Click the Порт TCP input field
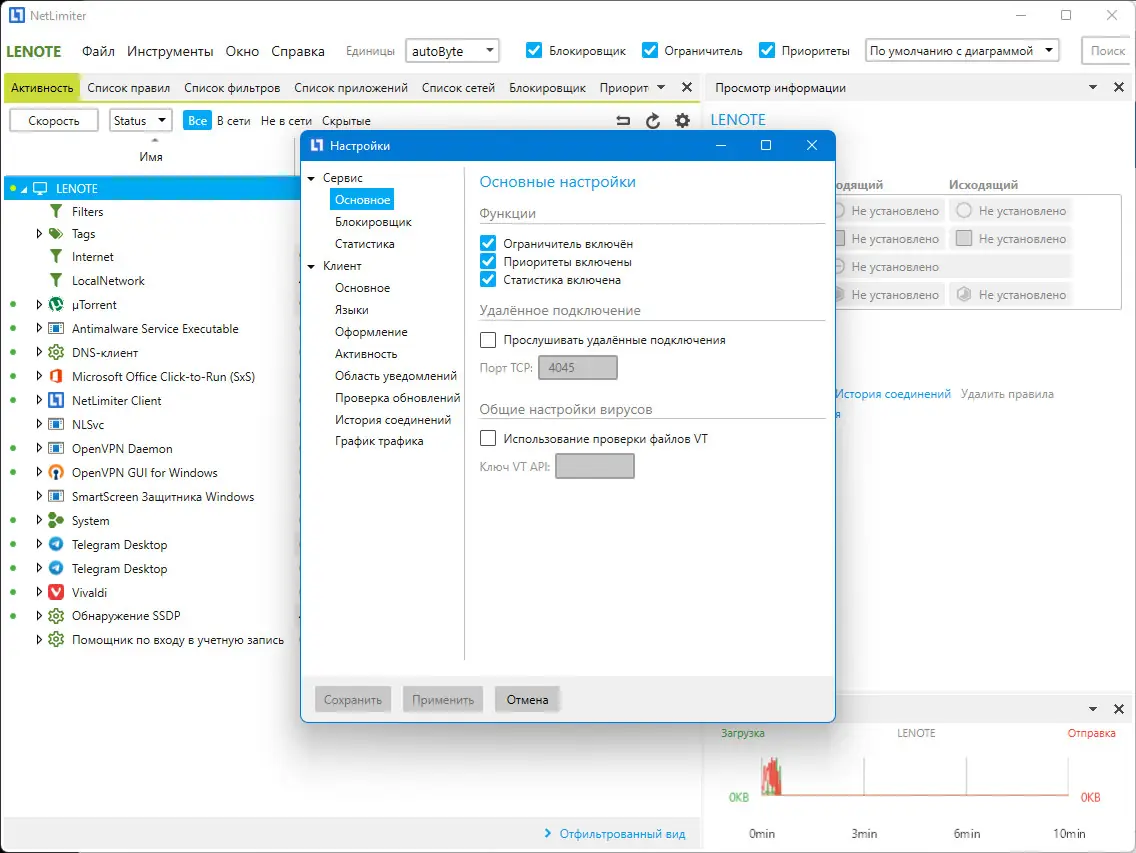Image resolution: width=1136 pixels, height=853 pixels. [577, 367]
